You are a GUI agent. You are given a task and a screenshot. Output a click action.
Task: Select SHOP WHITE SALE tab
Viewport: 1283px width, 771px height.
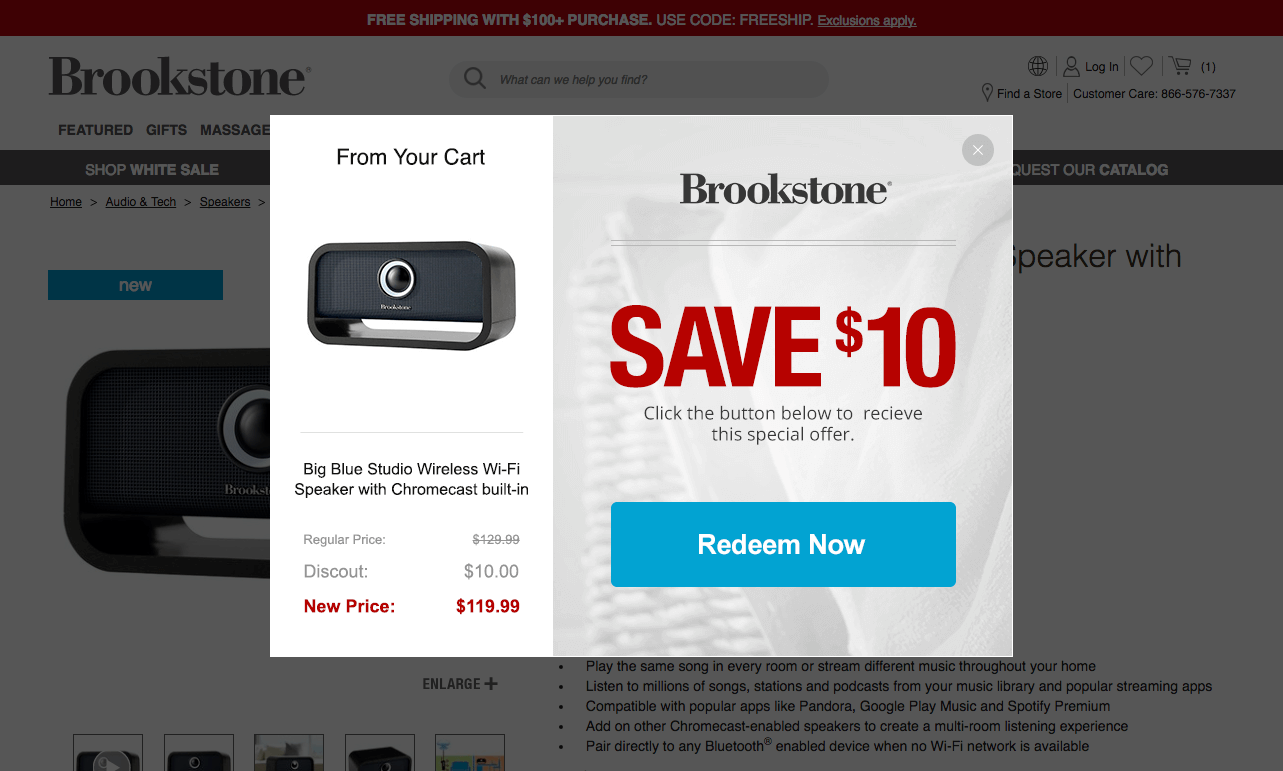[x=152, y=169]
